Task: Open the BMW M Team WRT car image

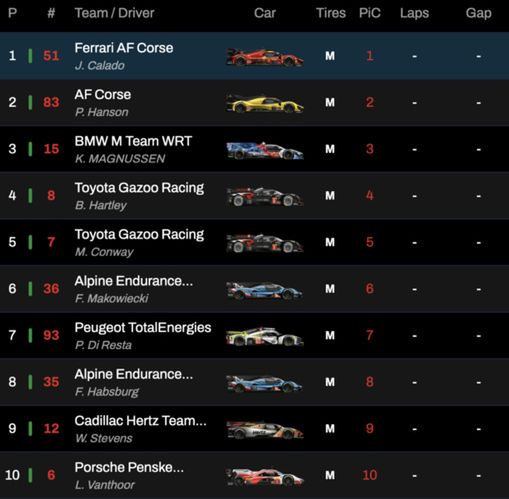Action: point(265,151)
